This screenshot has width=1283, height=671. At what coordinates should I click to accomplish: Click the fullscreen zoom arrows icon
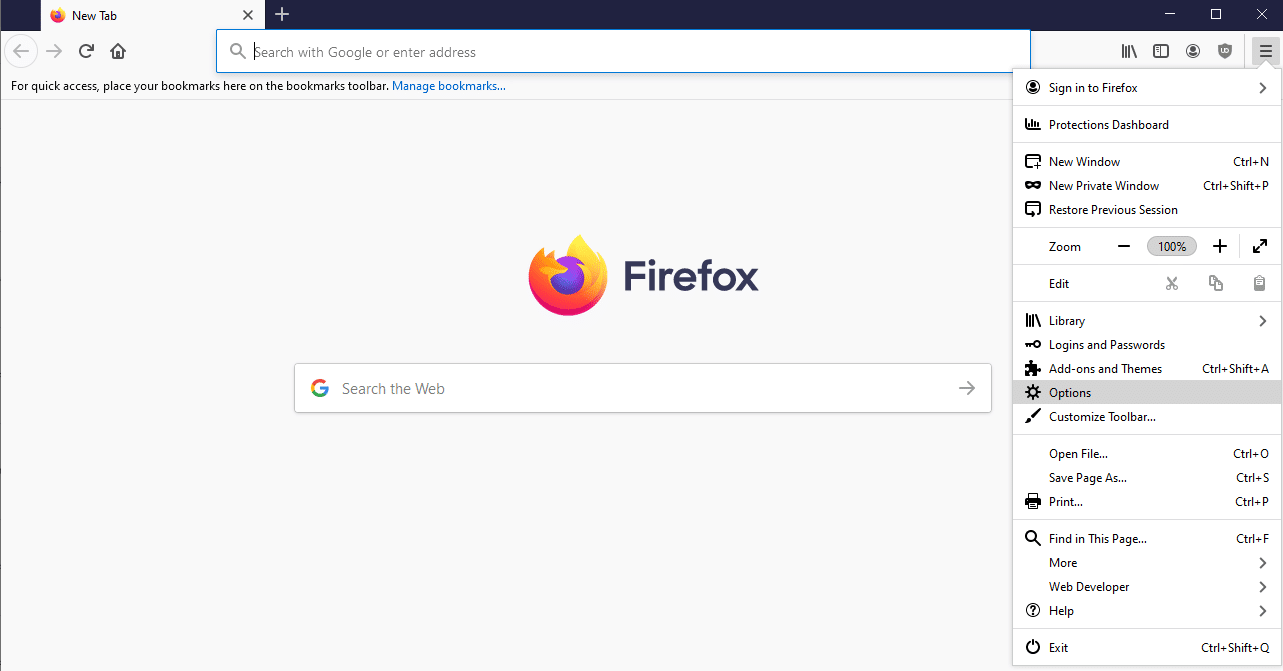click(x=1259, y=246)
